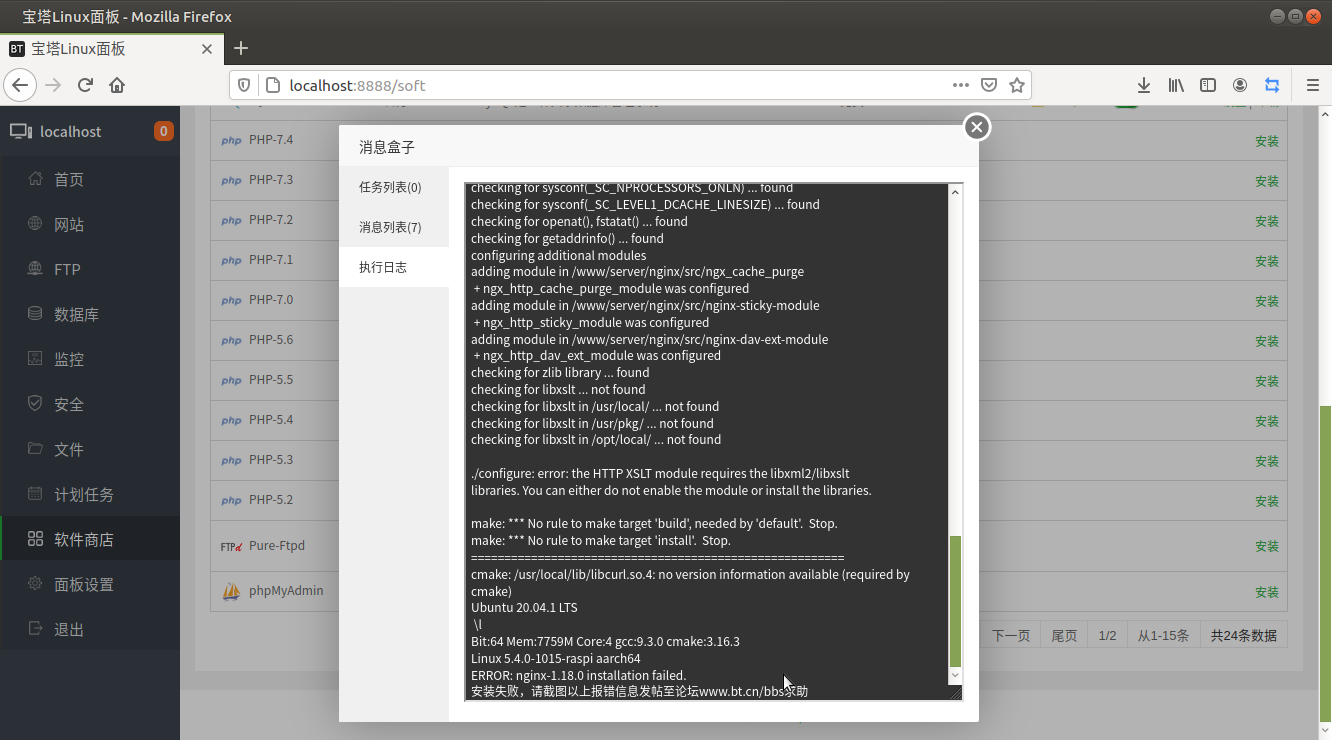
Task: Open a new tab with plus button
Action: 241,48
